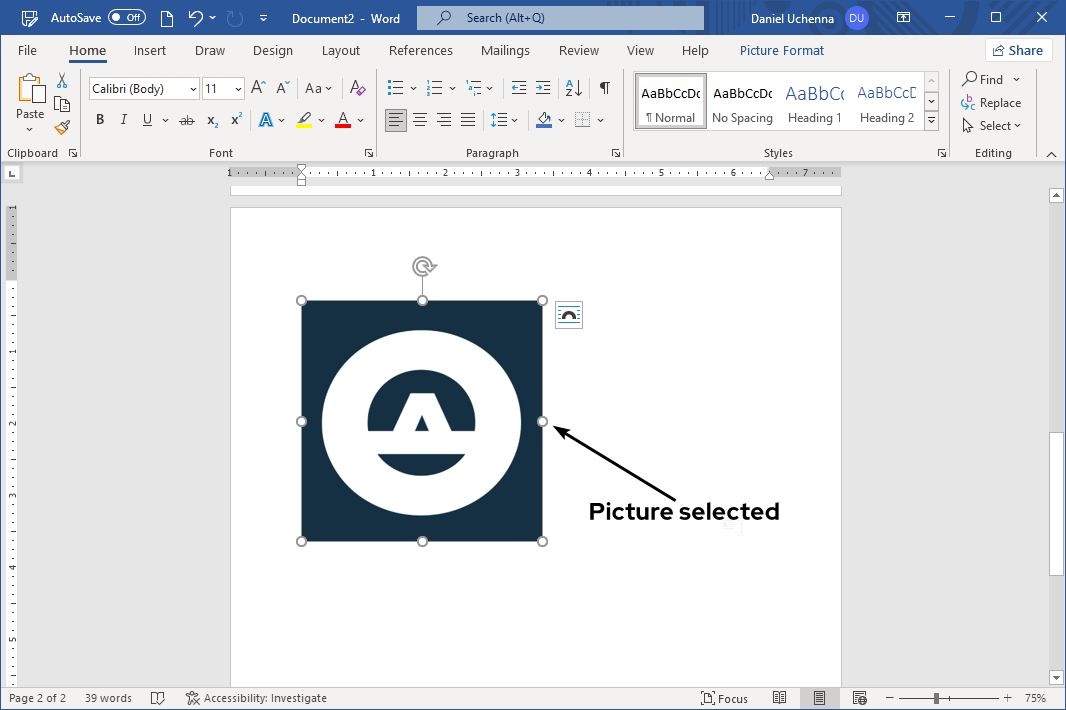
Task: Turn on Focus mode
Action: point(725,697)
